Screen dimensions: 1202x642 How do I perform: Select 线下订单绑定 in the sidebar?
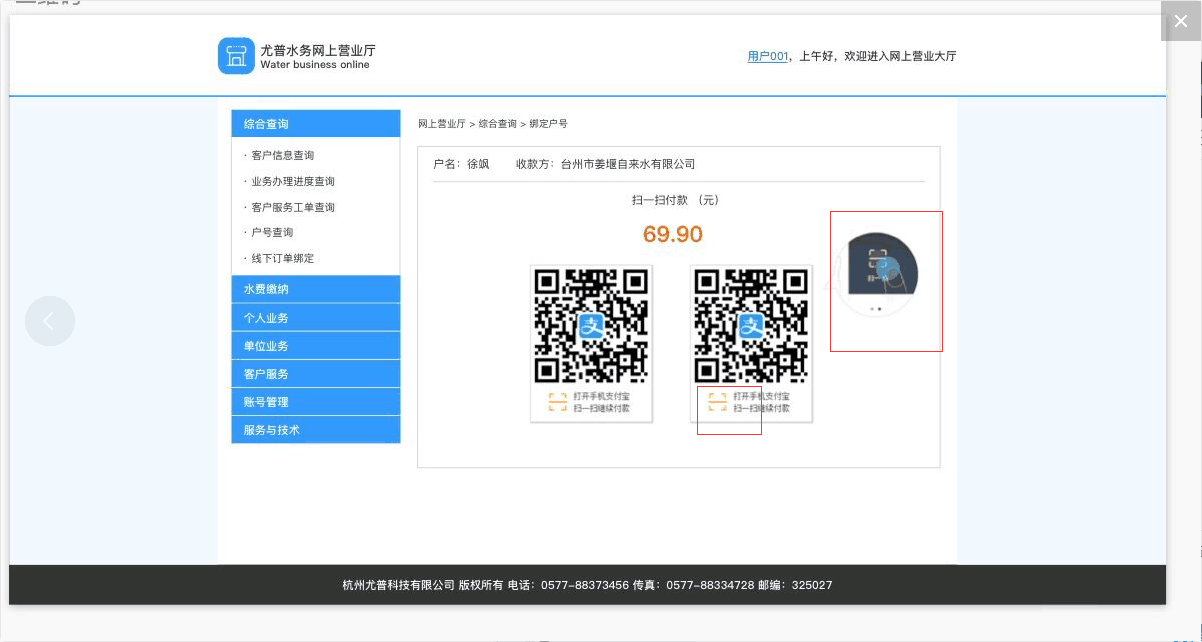(x=283, y=258)
